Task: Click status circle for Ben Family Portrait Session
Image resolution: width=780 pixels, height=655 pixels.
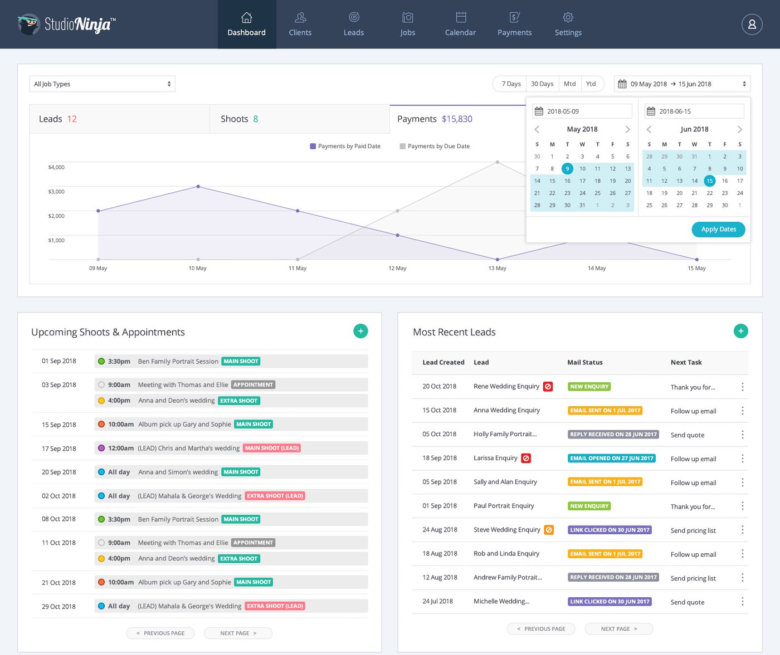Action: click(101, 361)
